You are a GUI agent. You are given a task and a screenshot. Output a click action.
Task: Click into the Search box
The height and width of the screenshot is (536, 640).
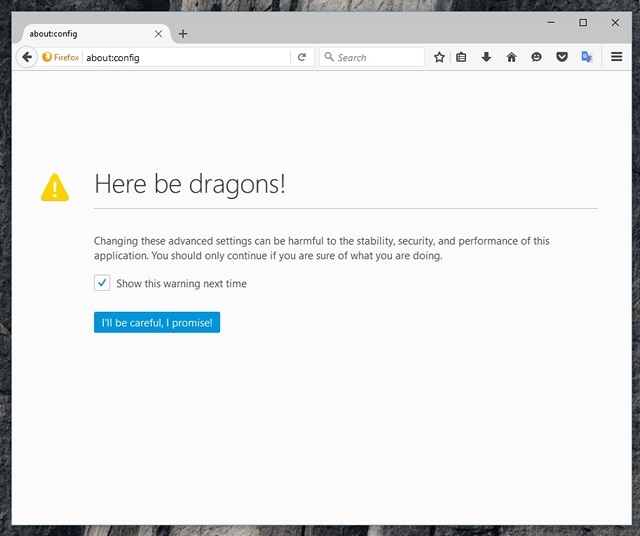tap(371, 57)
